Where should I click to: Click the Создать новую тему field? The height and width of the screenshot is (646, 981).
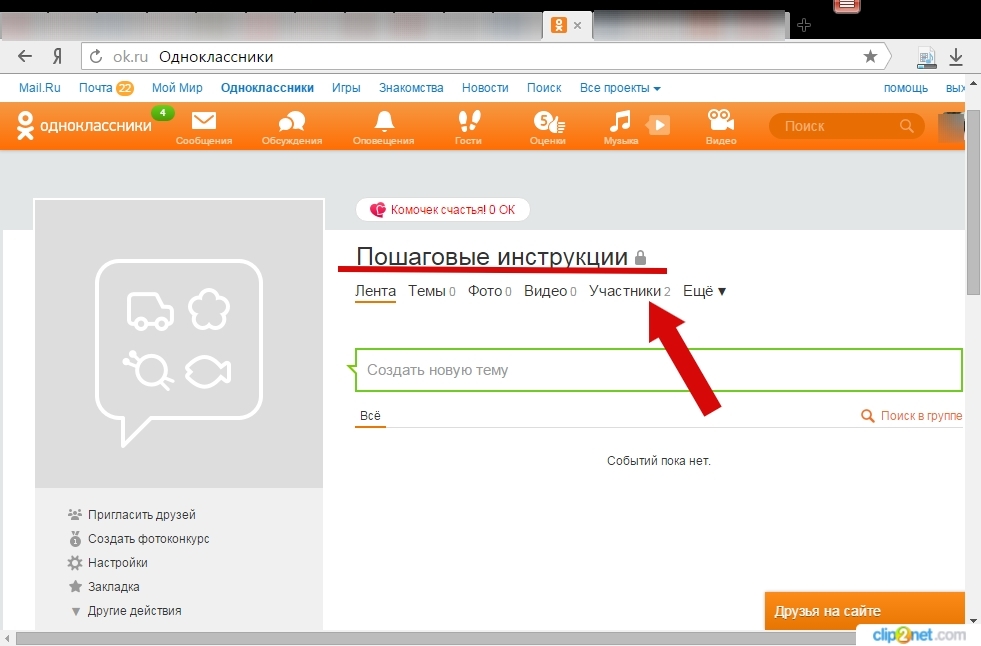(x=659, y=370)
